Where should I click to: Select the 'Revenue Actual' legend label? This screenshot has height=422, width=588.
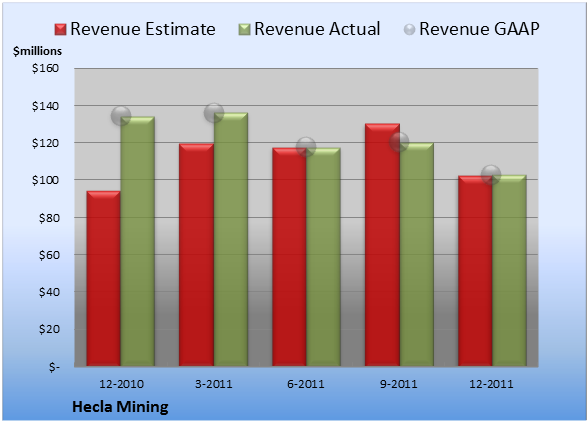317,29
